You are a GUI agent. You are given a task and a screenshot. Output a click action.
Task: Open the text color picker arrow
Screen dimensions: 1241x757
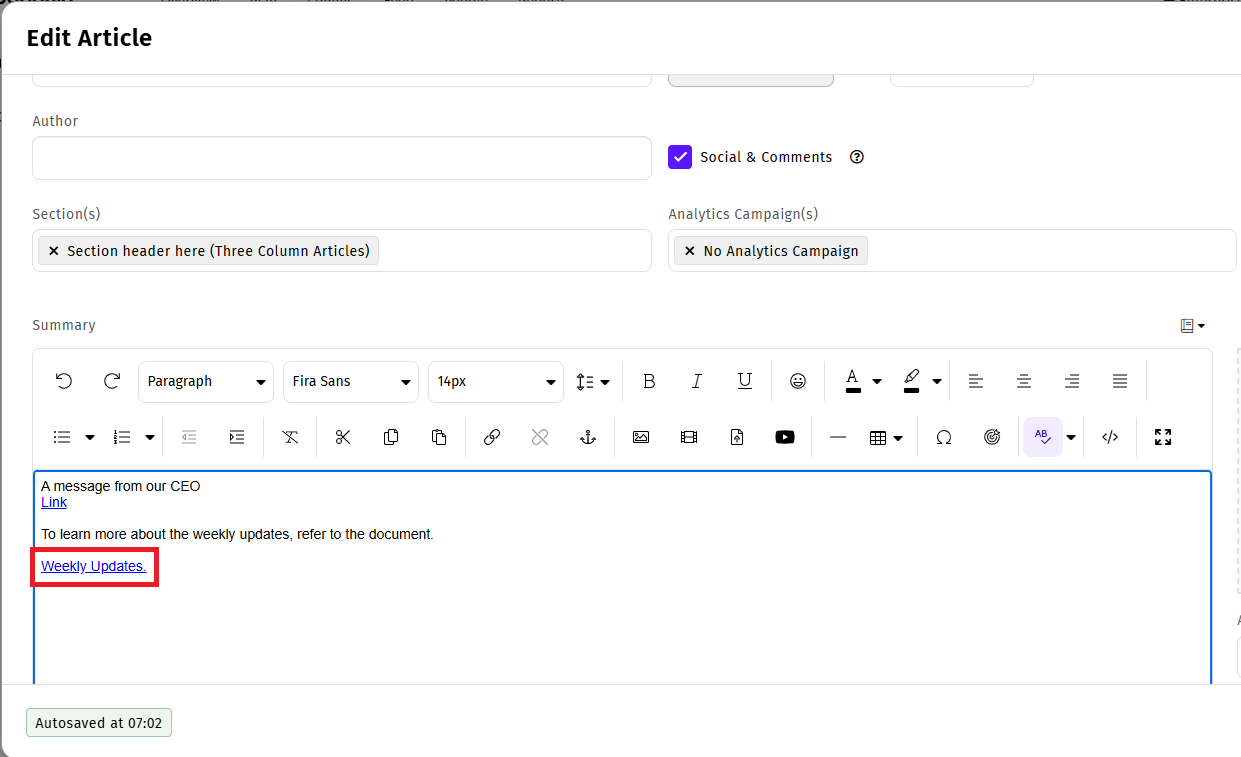coord(877,381)
